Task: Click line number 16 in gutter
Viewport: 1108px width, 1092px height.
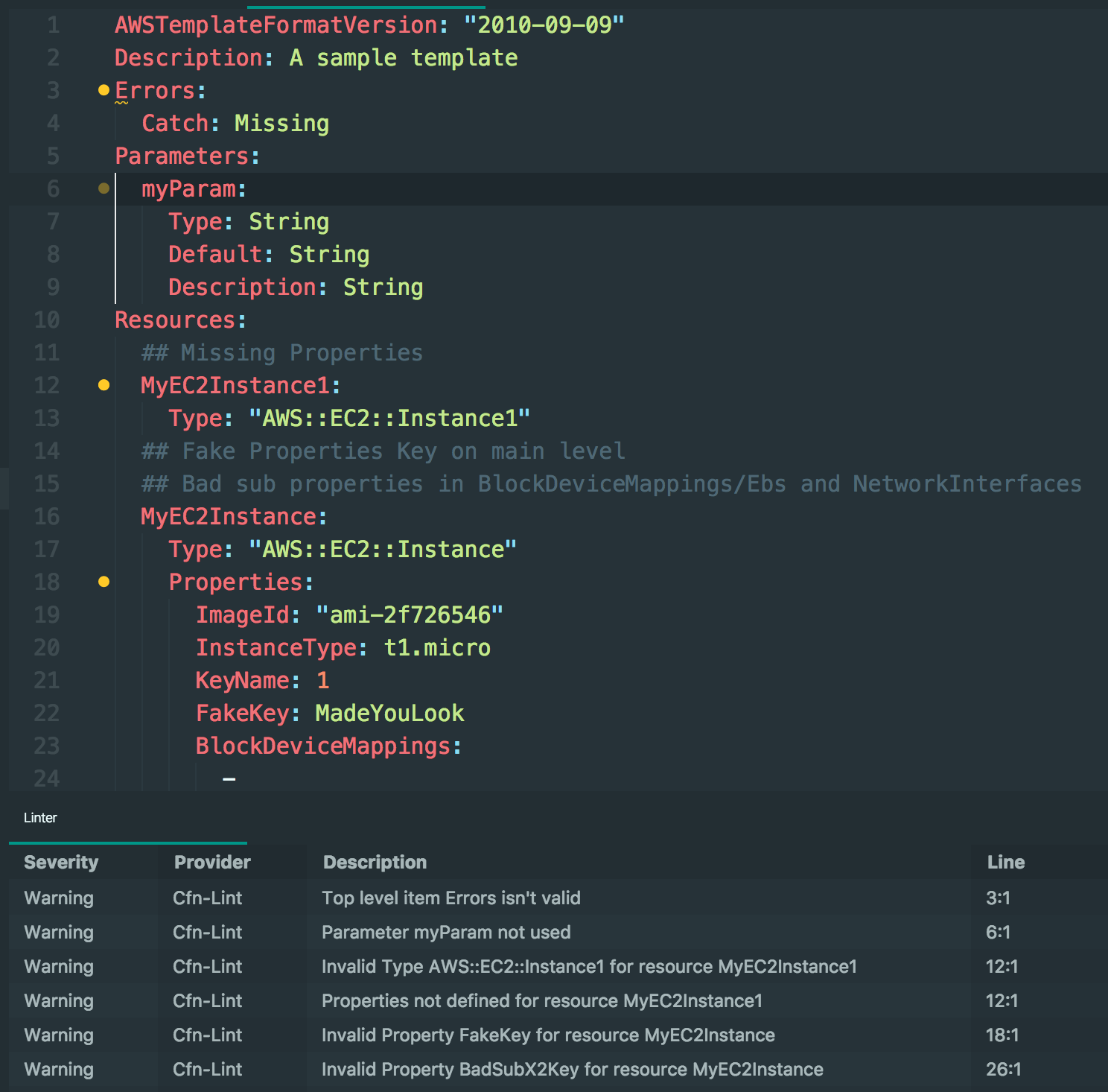Action: click(x=47, y=516)
